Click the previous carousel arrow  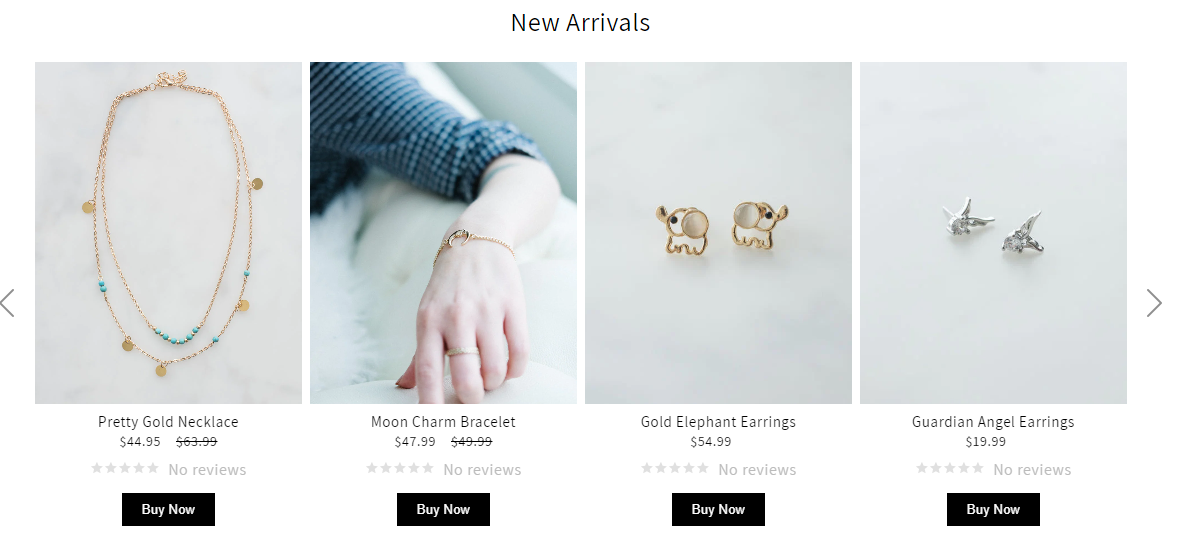[x=8, y=303]
